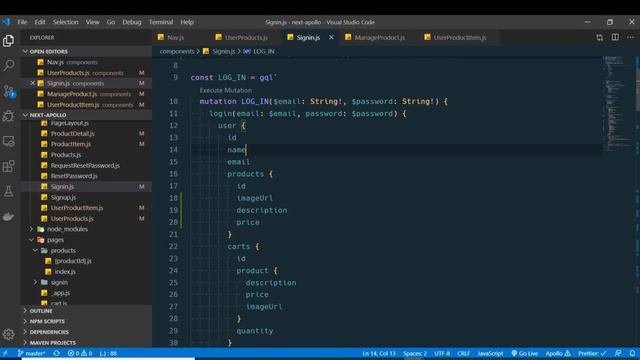640x360 pixels.
Task: Click Execute Mutation code lens link
Action: [x=225, y=90]
